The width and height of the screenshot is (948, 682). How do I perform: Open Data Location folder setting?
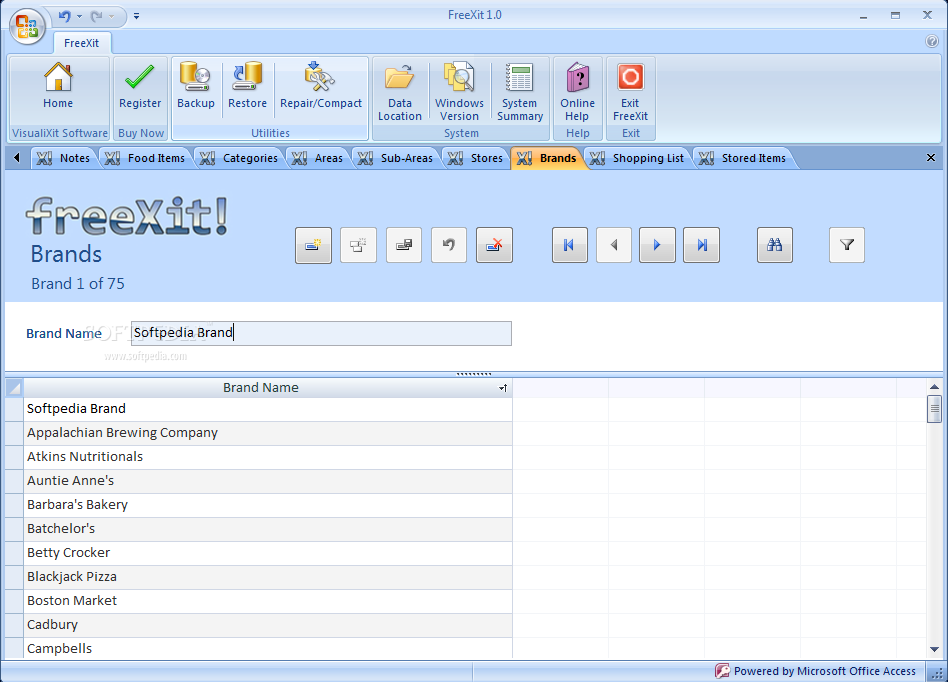pos(400,91)
